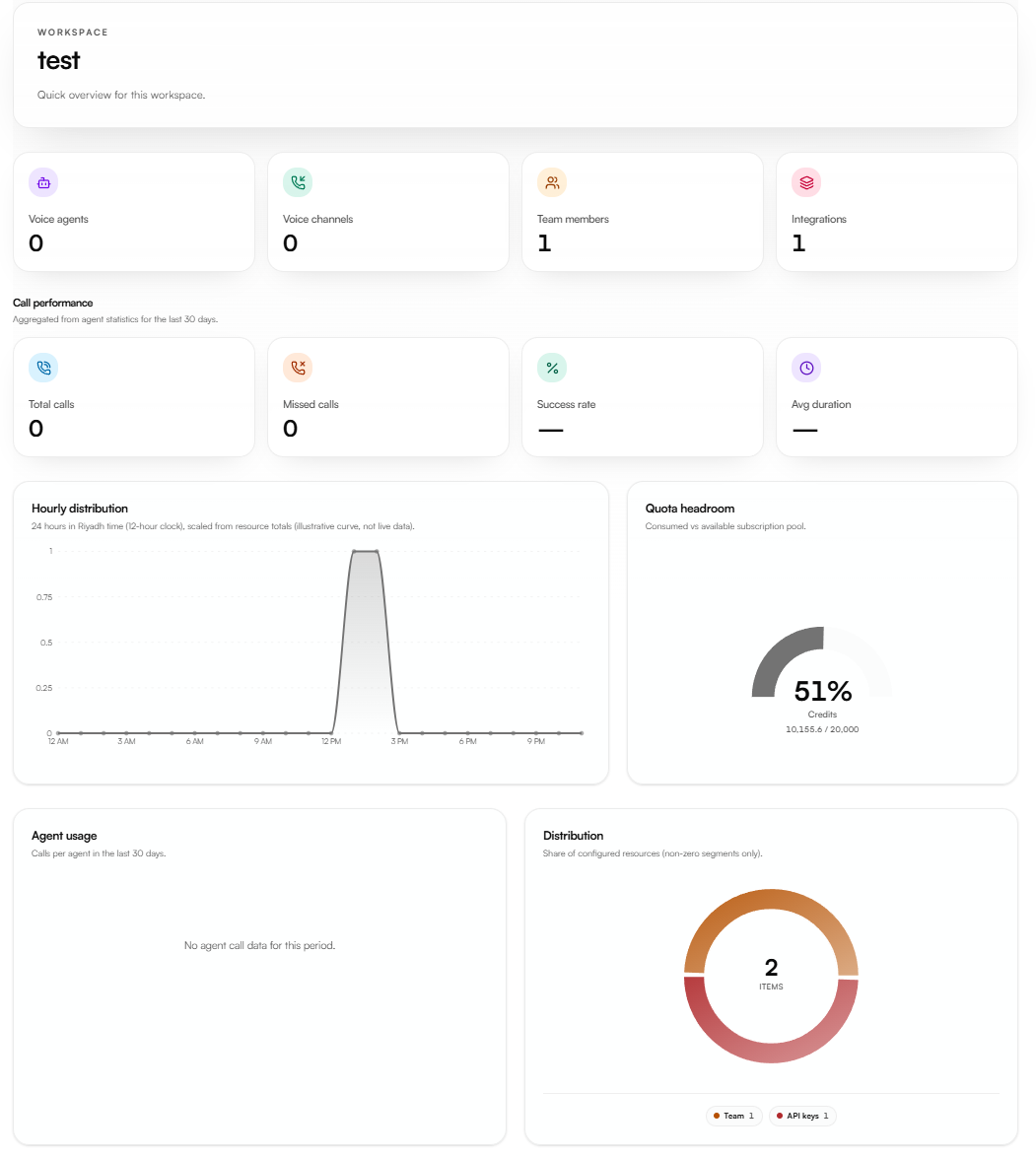Image resolution: width=1036 pixels, height=1158 pixels.
Task: Click the Total calls phone icon
Action: point(43,368)
